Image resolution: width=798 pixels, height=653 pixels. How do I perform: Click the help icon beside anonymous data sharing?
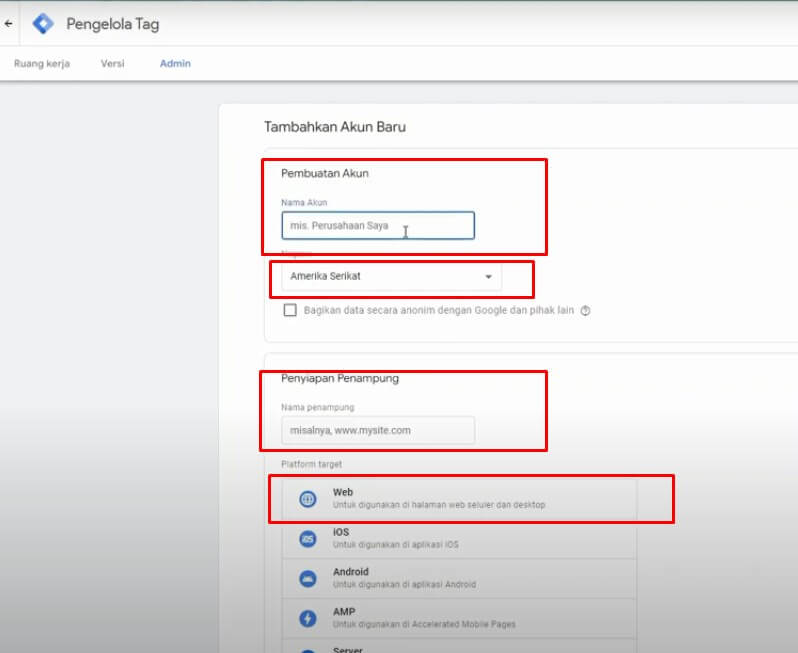click(585, 310)
